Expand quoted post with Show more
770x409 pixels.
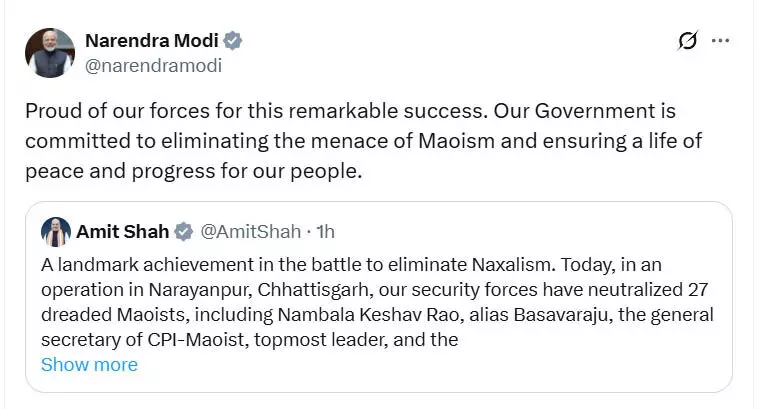point(89,365)
